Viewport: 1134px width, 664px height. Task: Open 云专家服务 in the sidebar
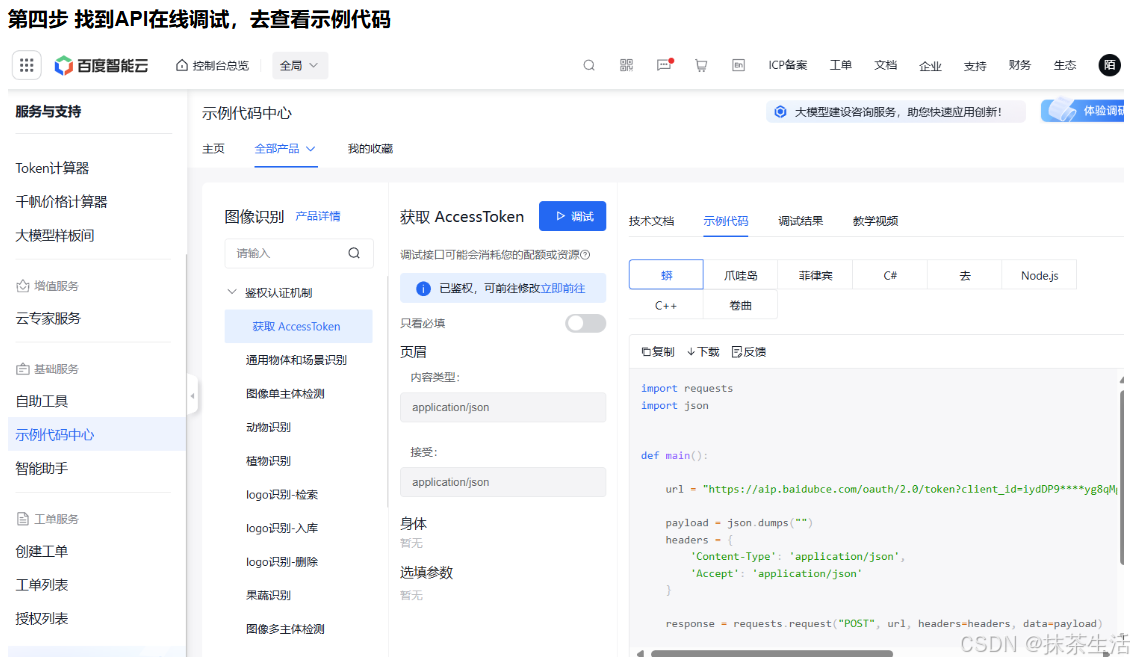tap(48, 318)
